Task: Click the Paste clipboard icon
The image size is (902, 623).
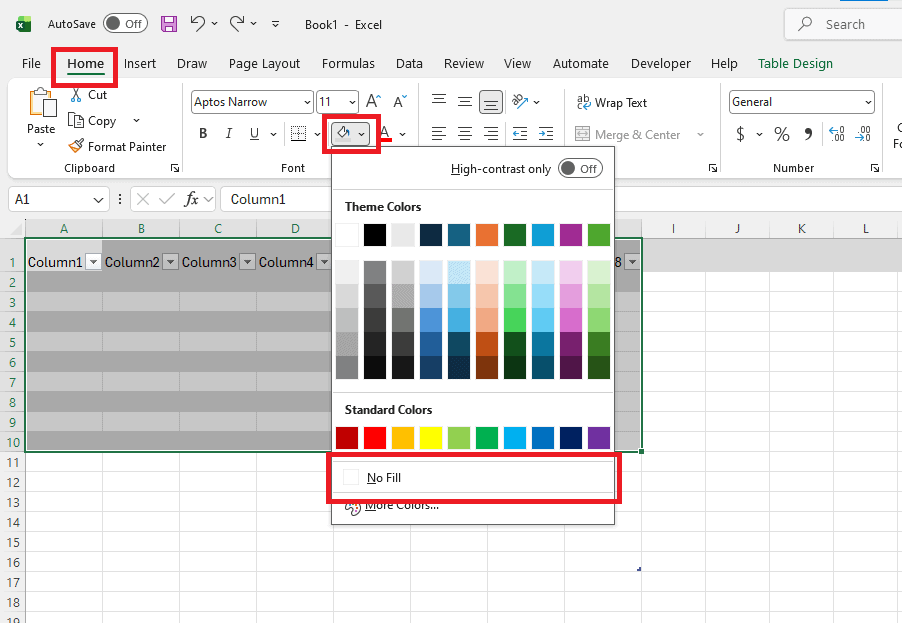Action: point(42,104)
